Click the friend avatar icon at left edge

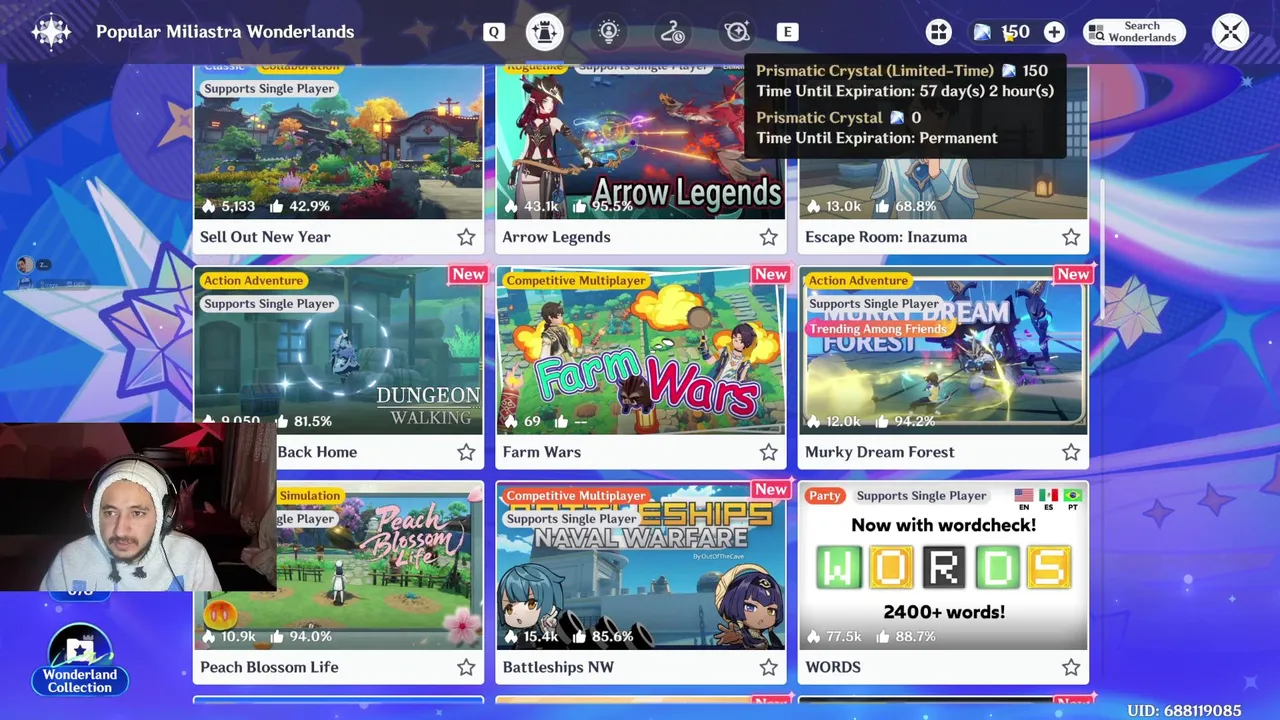25,264
